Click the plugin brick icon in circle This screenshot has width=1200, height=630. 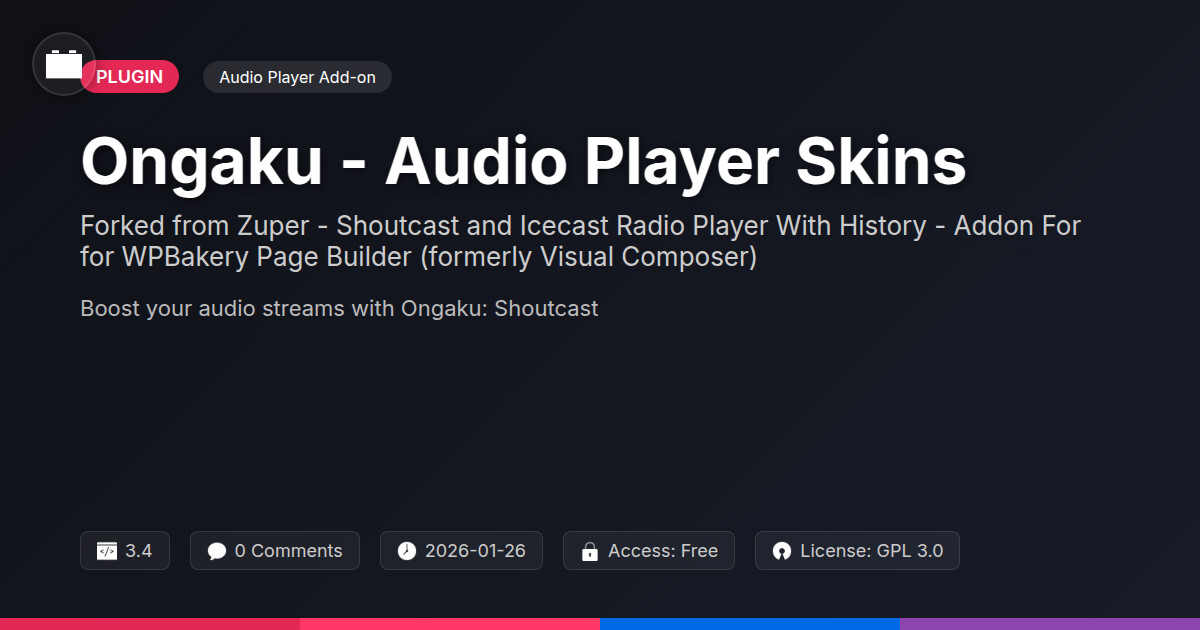tap(64, 64)
